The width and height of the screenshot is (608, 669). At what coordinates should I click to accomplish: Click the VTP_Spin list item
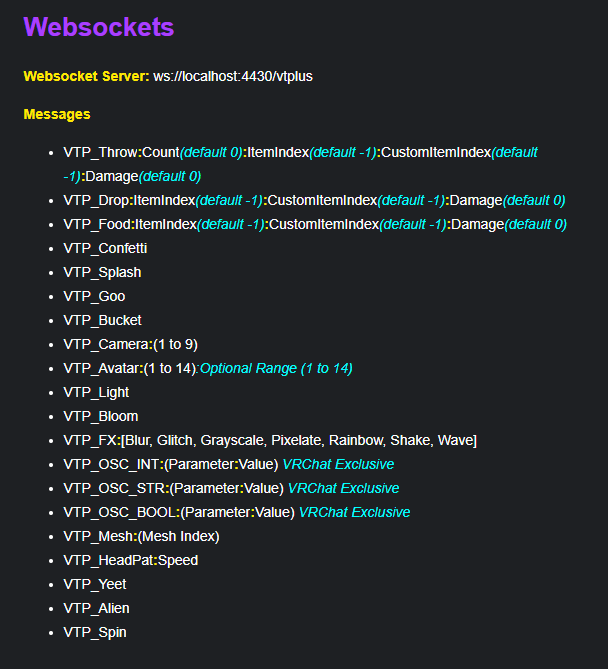[95, 632]
